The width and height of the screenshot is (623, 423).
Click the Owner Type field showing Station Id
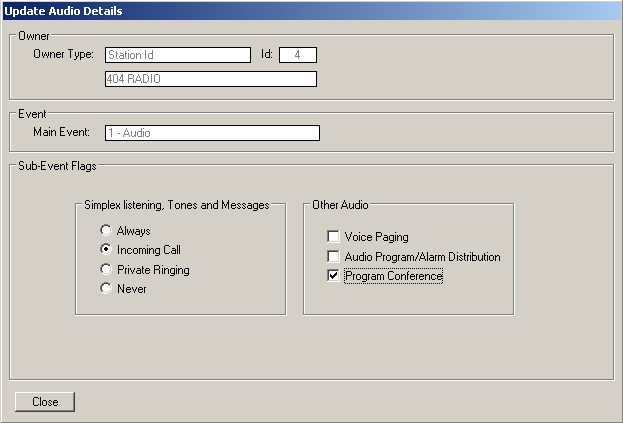pyautogui.click(x=177, y=55)
